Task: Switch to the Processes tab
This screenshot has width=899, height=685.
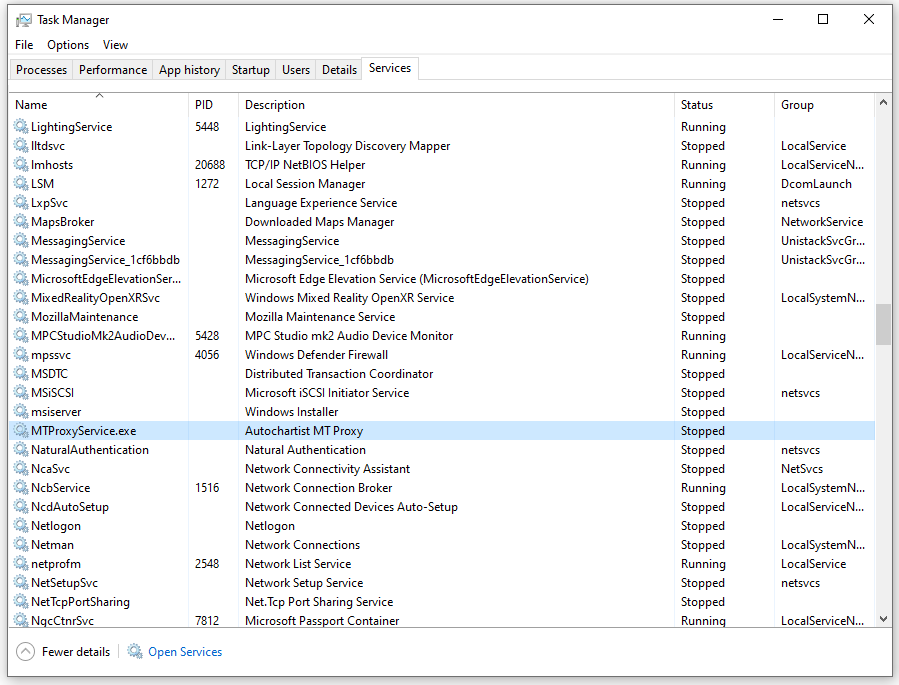Action: pyautogui.click(x=41, y=69)
